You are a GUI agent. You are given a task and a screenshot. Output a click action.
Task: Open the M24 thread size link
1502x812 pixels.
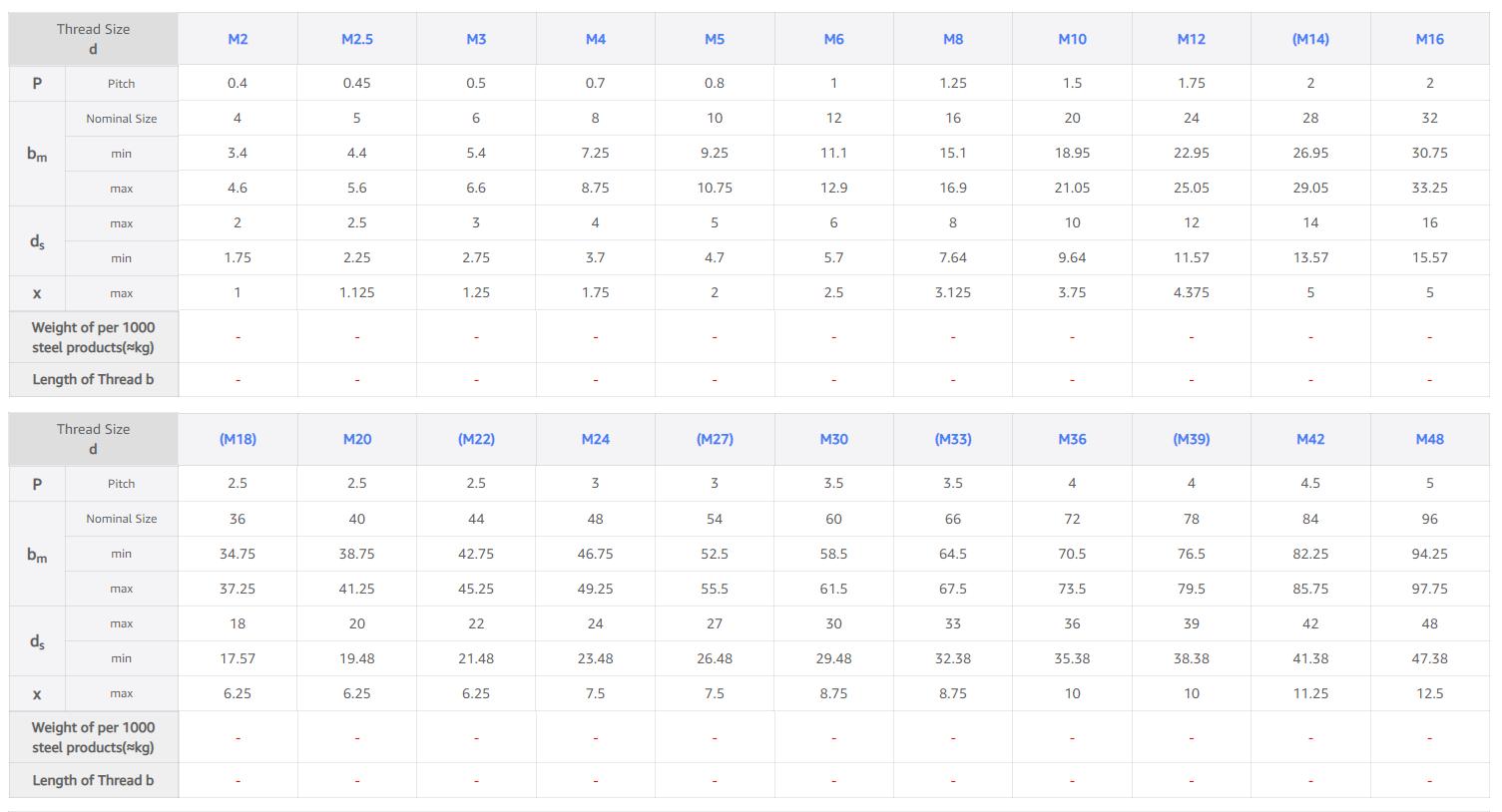tap(595, 439)
